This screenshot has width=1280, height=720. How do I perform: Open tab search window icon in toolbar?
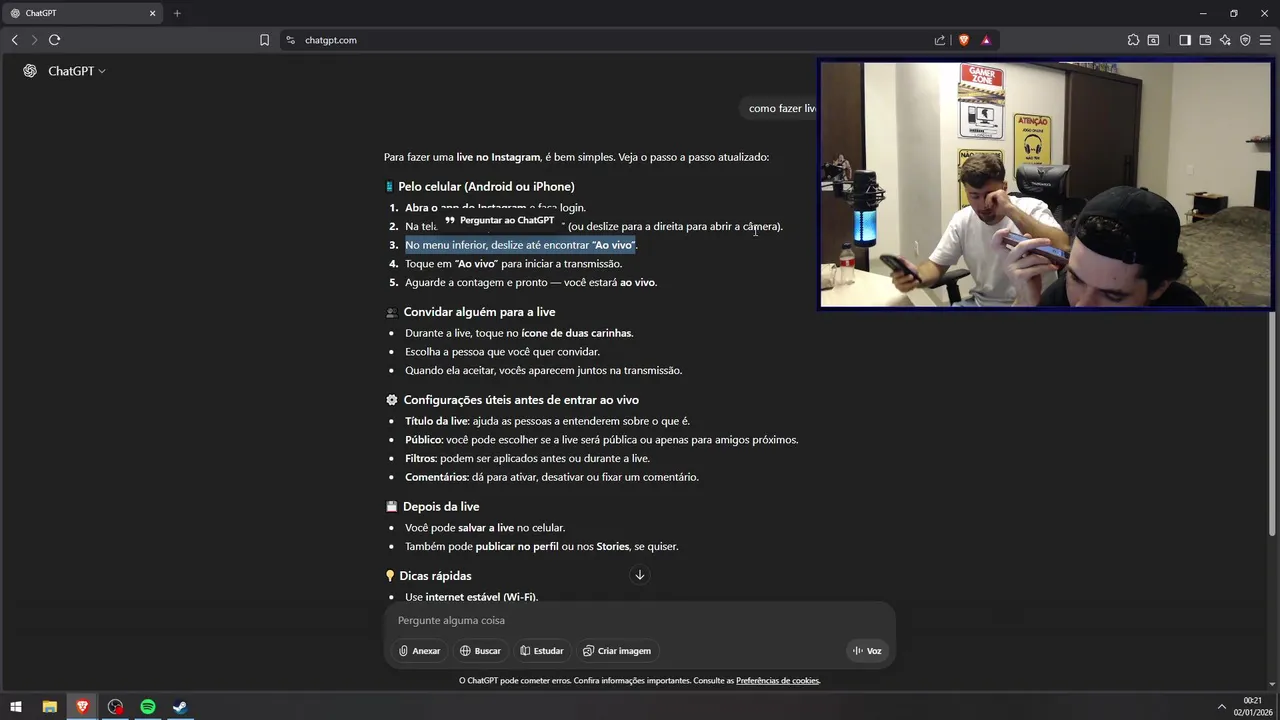point(1154,40)
